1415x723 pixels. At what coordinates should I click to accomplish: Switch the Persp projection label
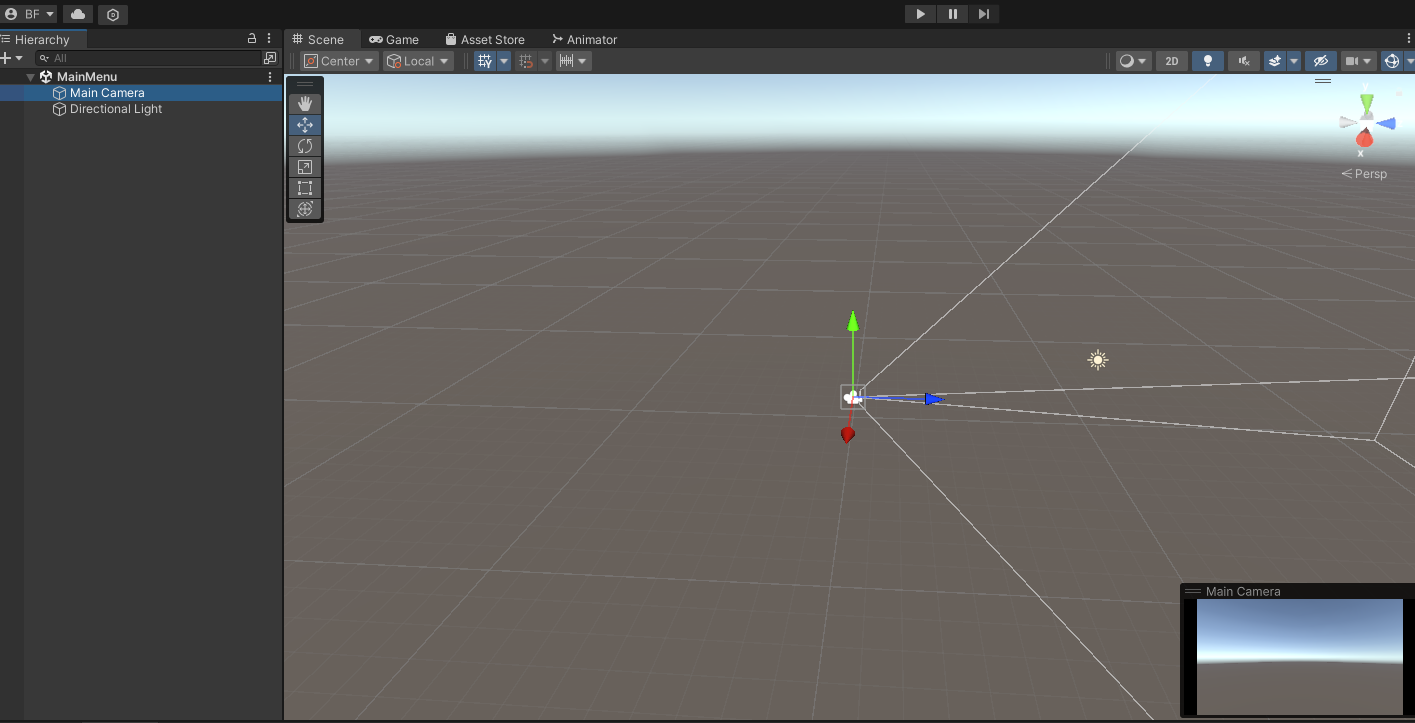coord(1365,174)
